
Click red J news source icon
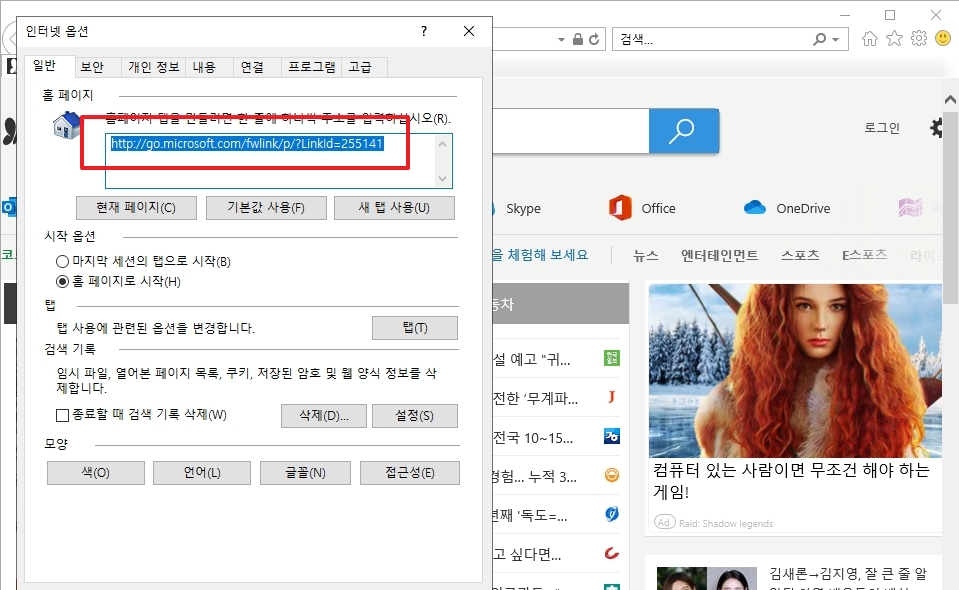point(612,397)
